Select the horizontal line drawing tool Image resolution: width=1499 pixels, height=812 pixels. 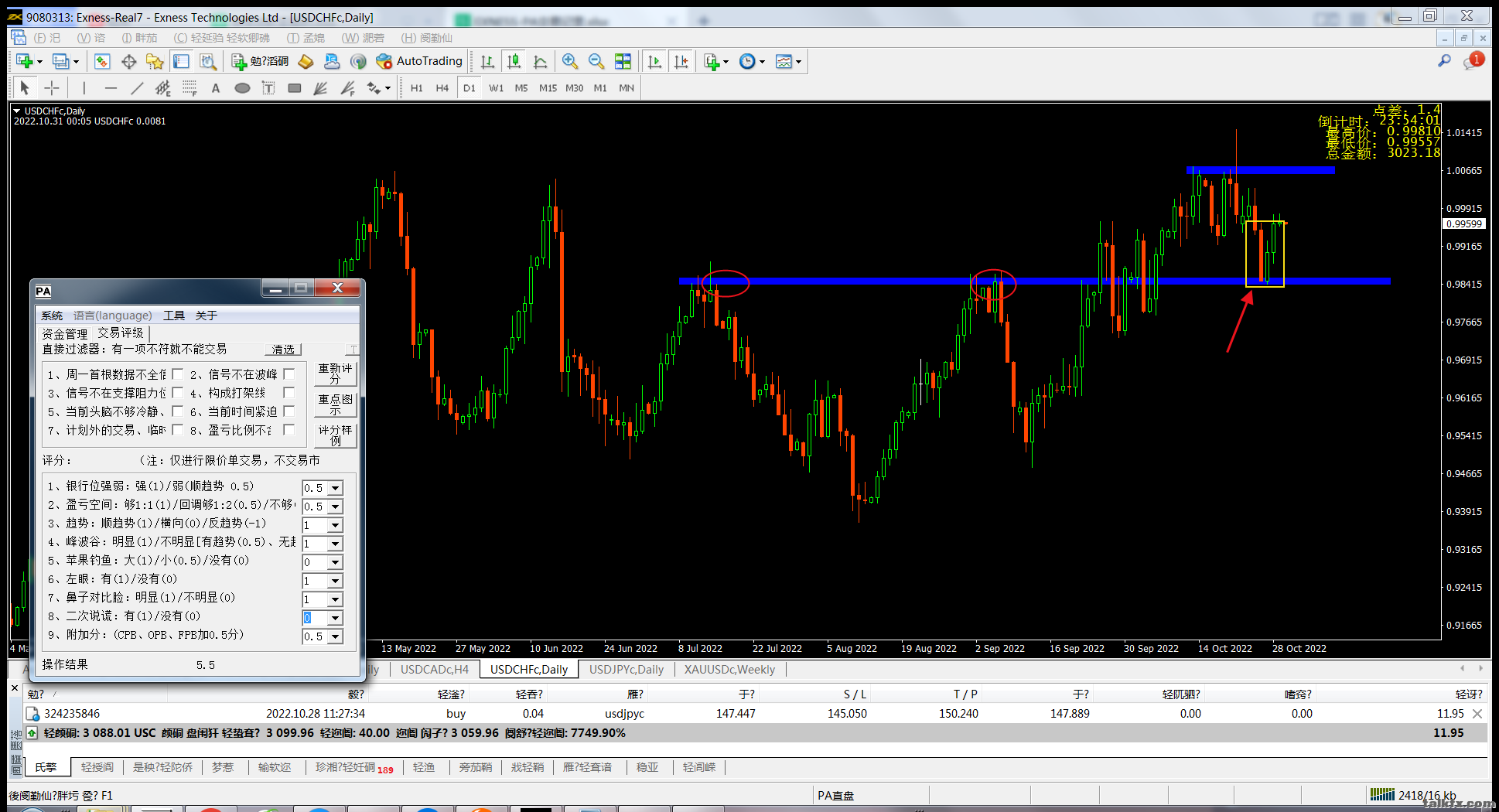(x=111, y=88)
